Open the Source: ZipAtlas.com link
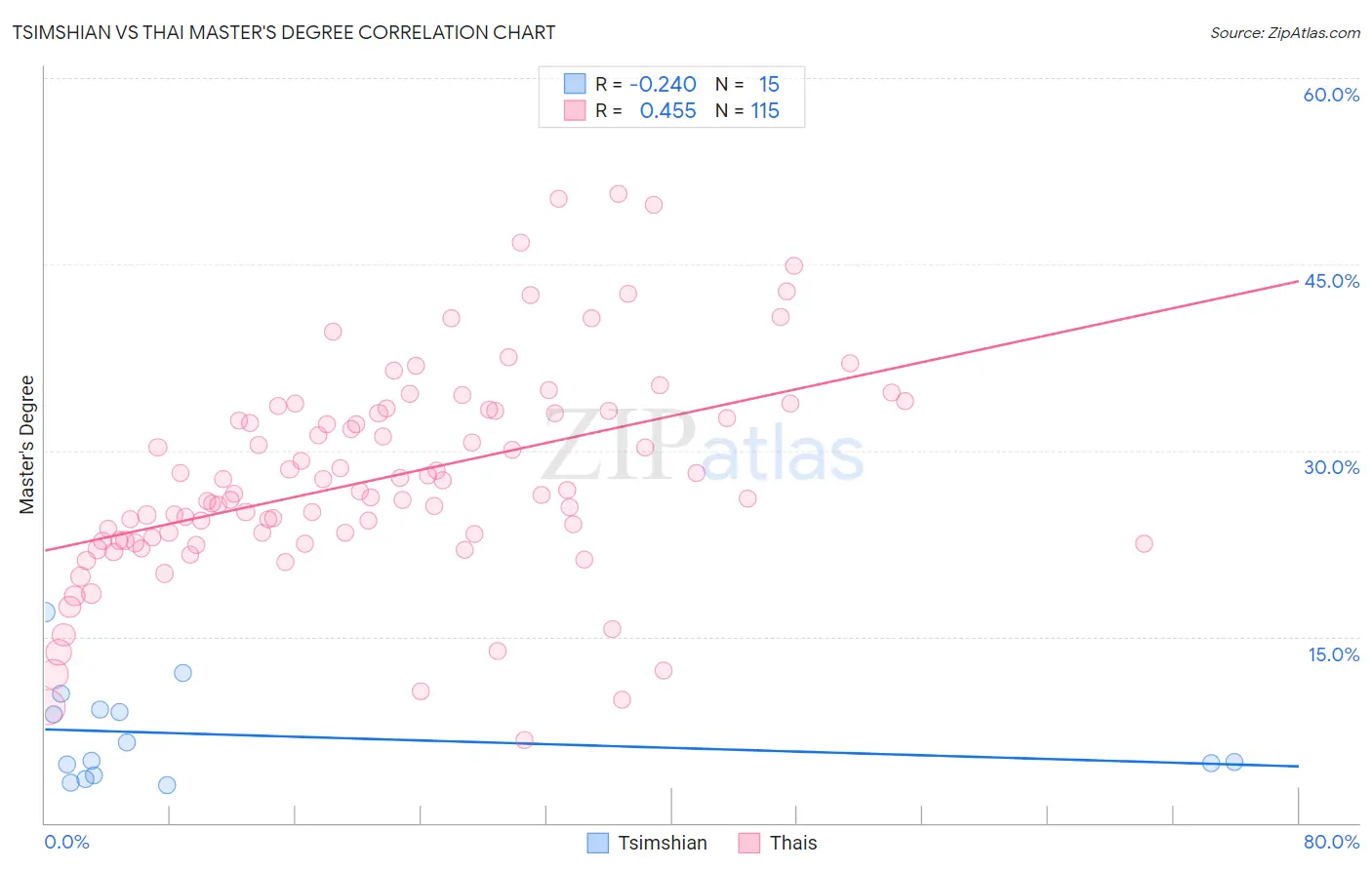Viewport: 1372px width, 870px height. tap(1285, 32)
